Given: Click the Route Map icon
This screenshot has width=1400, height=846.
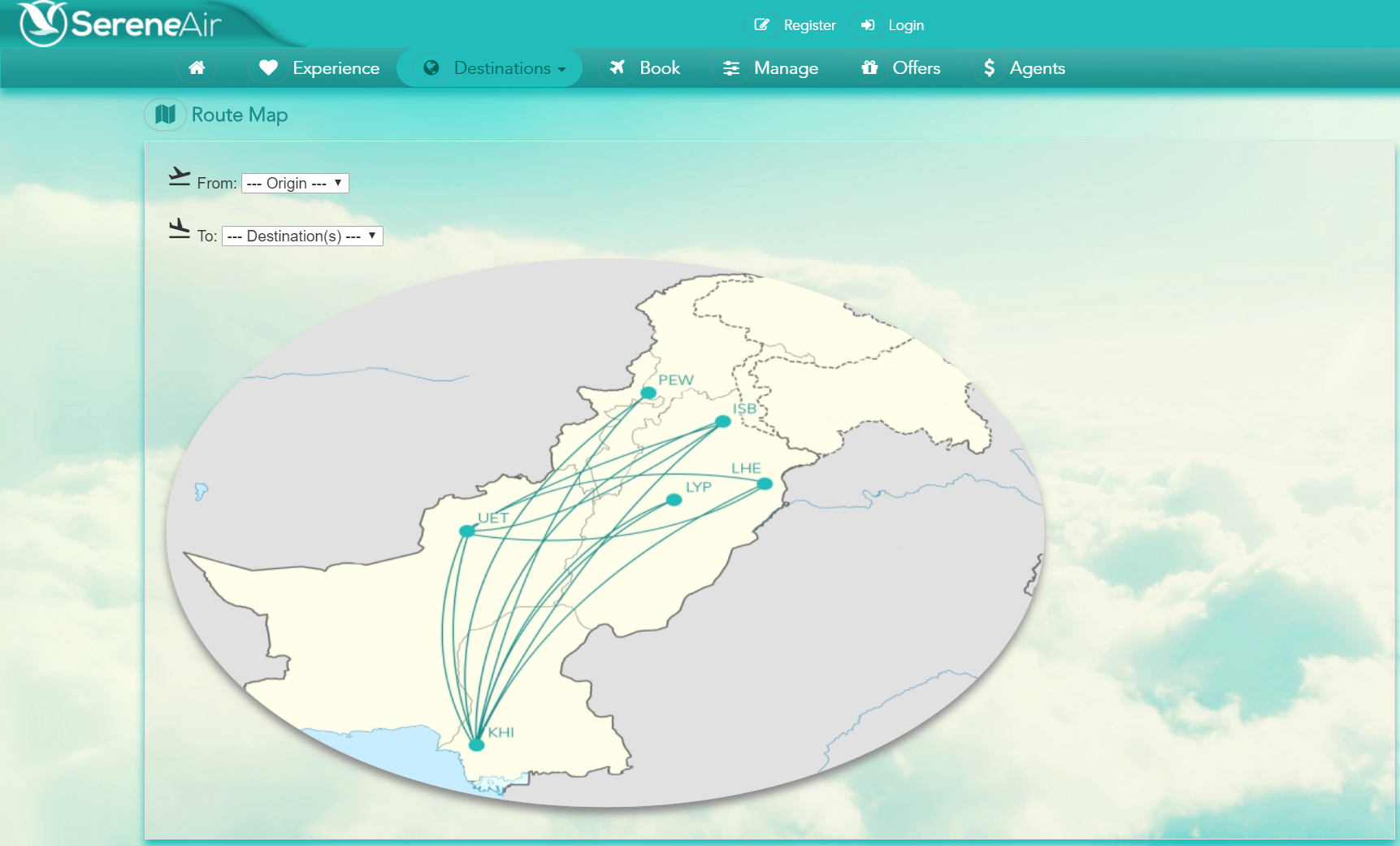Looking at the screenshot, I should [x=165, y=115].
